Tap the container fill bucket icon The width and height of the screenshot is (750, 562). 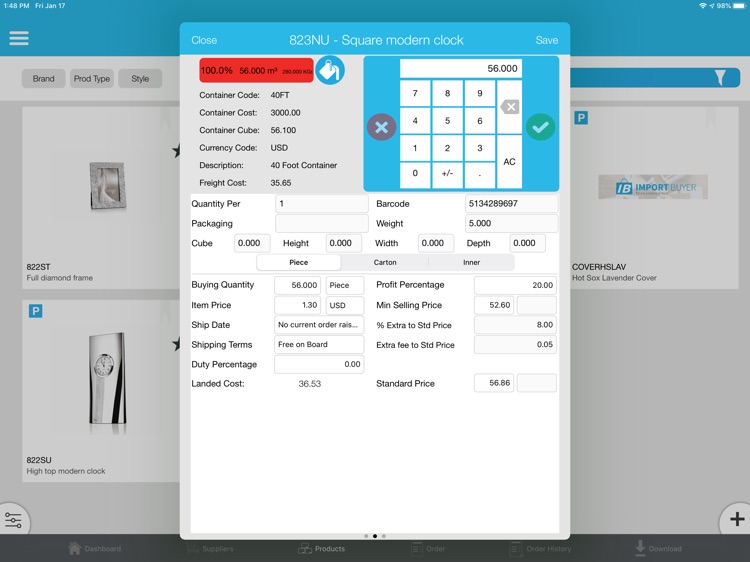[330, 70]
